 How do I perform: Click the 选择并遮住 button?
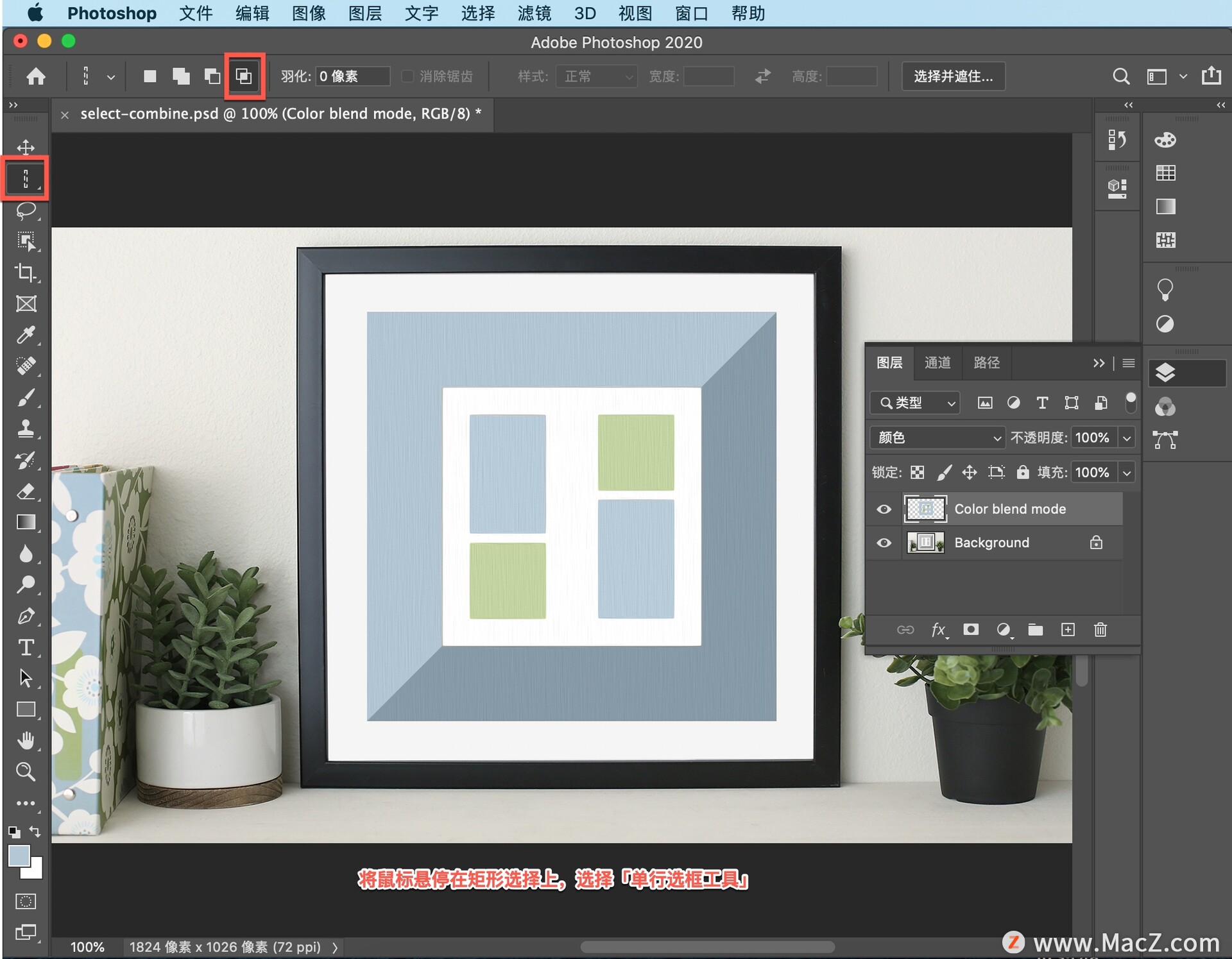coord(954,76)
